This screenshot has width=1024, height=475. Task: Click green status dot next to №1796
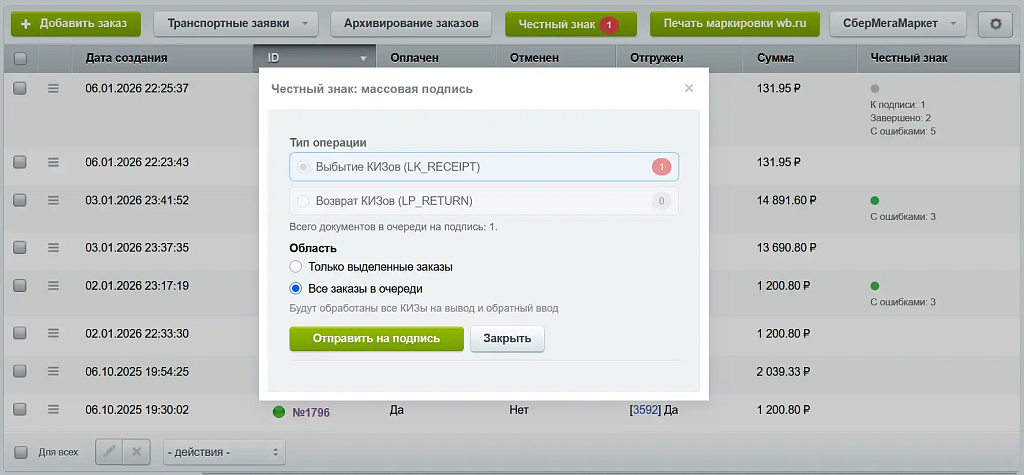point(279,412)
